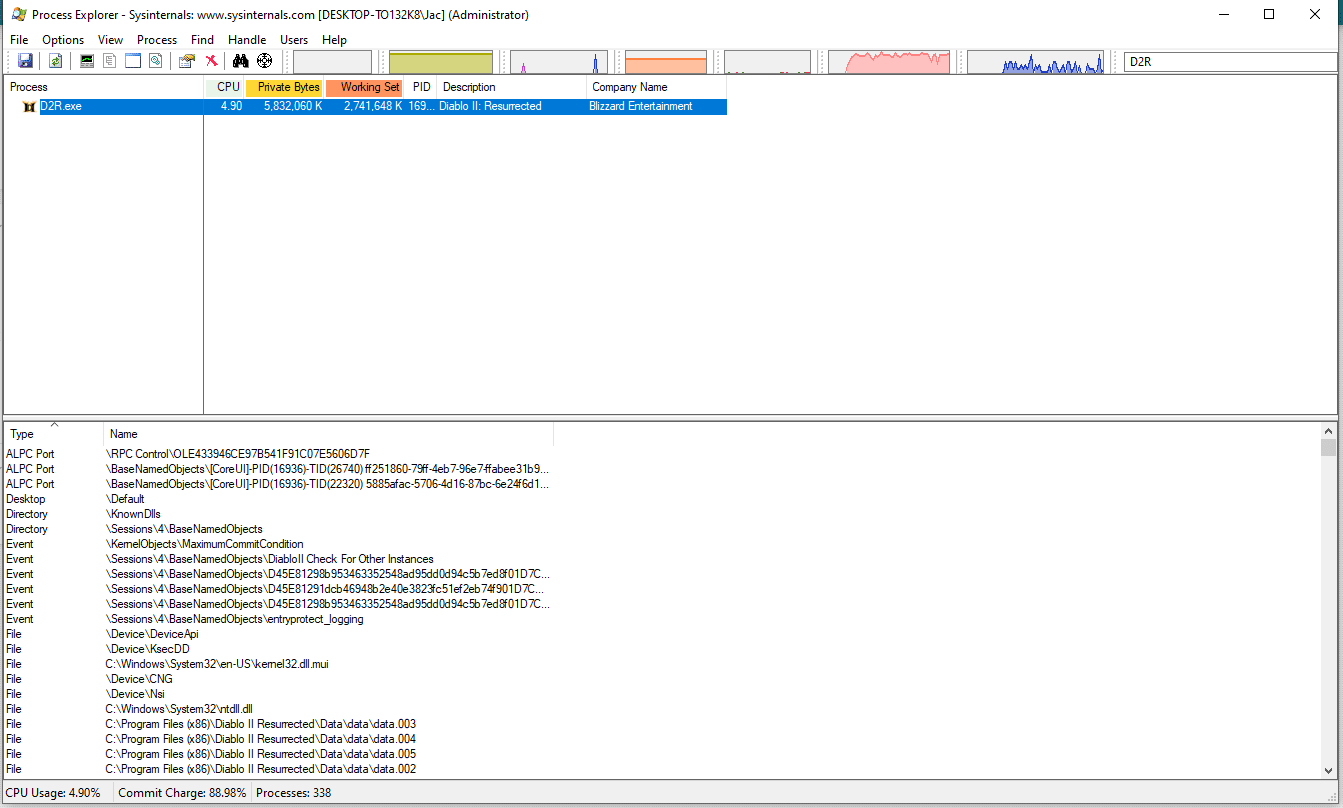This screenshot has height=808, width=1343.
Task: Select the data.003 file handle
Action: coord(261,724)
